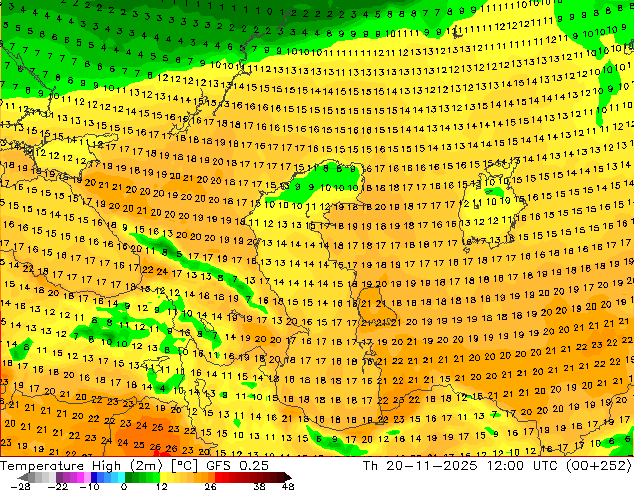
Task: Click the '0' legend label under the color bar
Action: coord(124,486)
